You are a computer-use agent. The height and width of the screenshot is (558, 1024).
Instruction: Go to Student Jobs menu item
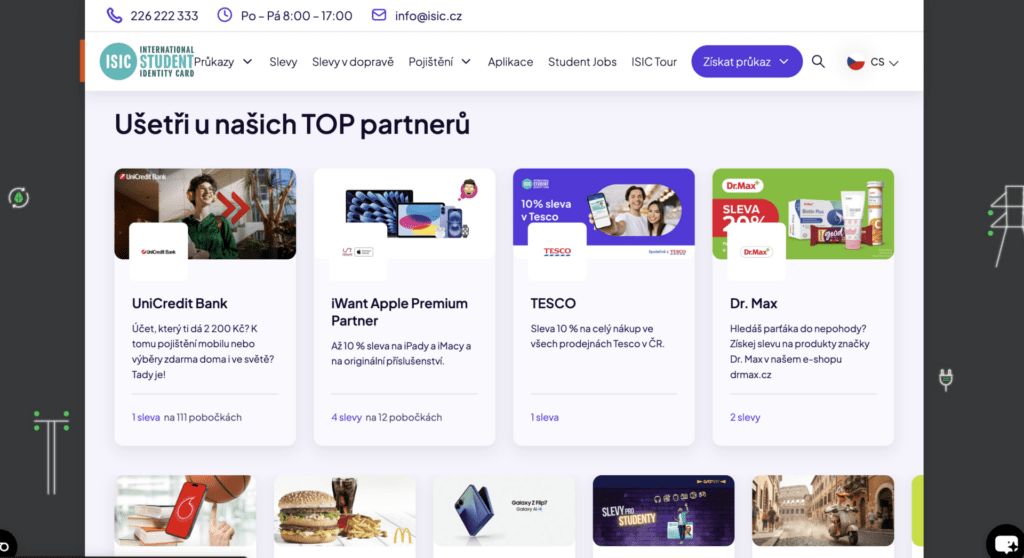click(582, 61)
